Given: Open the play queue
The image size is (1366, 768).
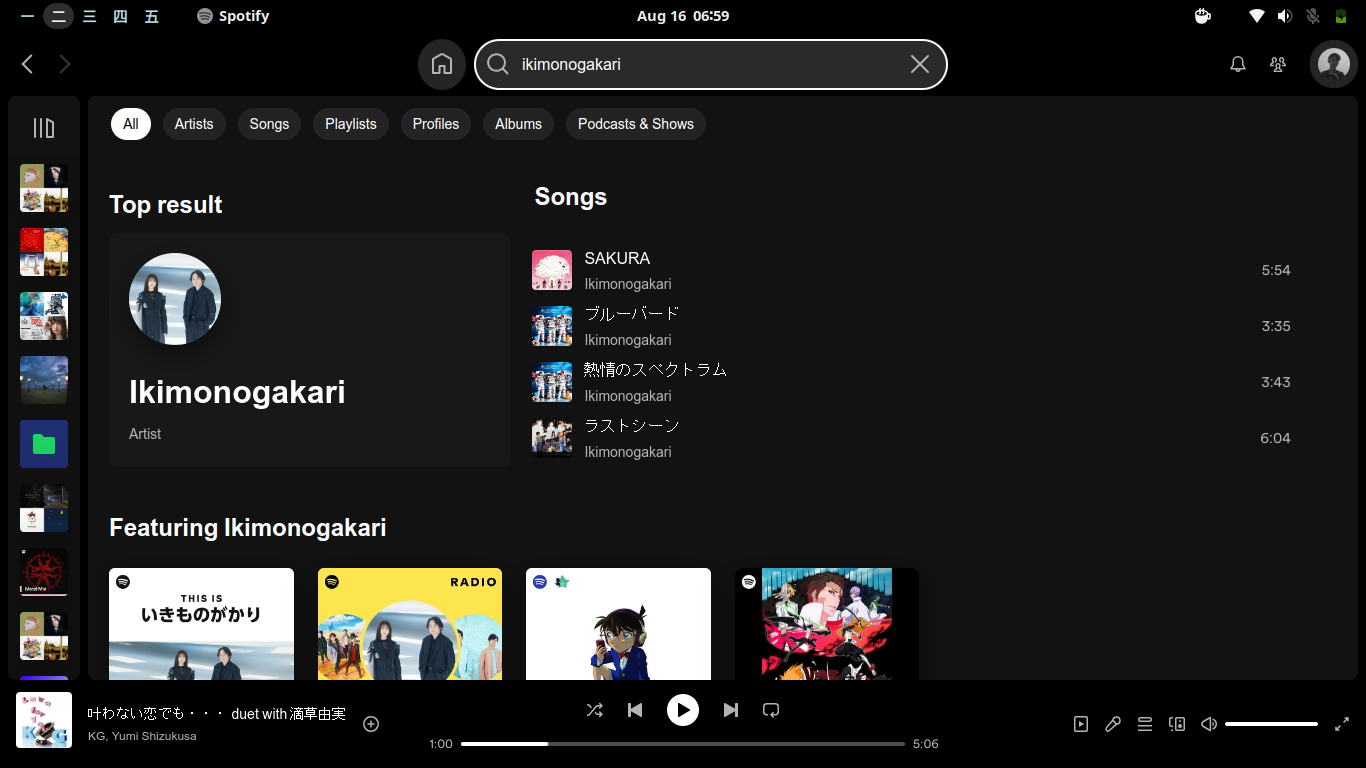Looking at the screenshot, I should pos(1145,724).
